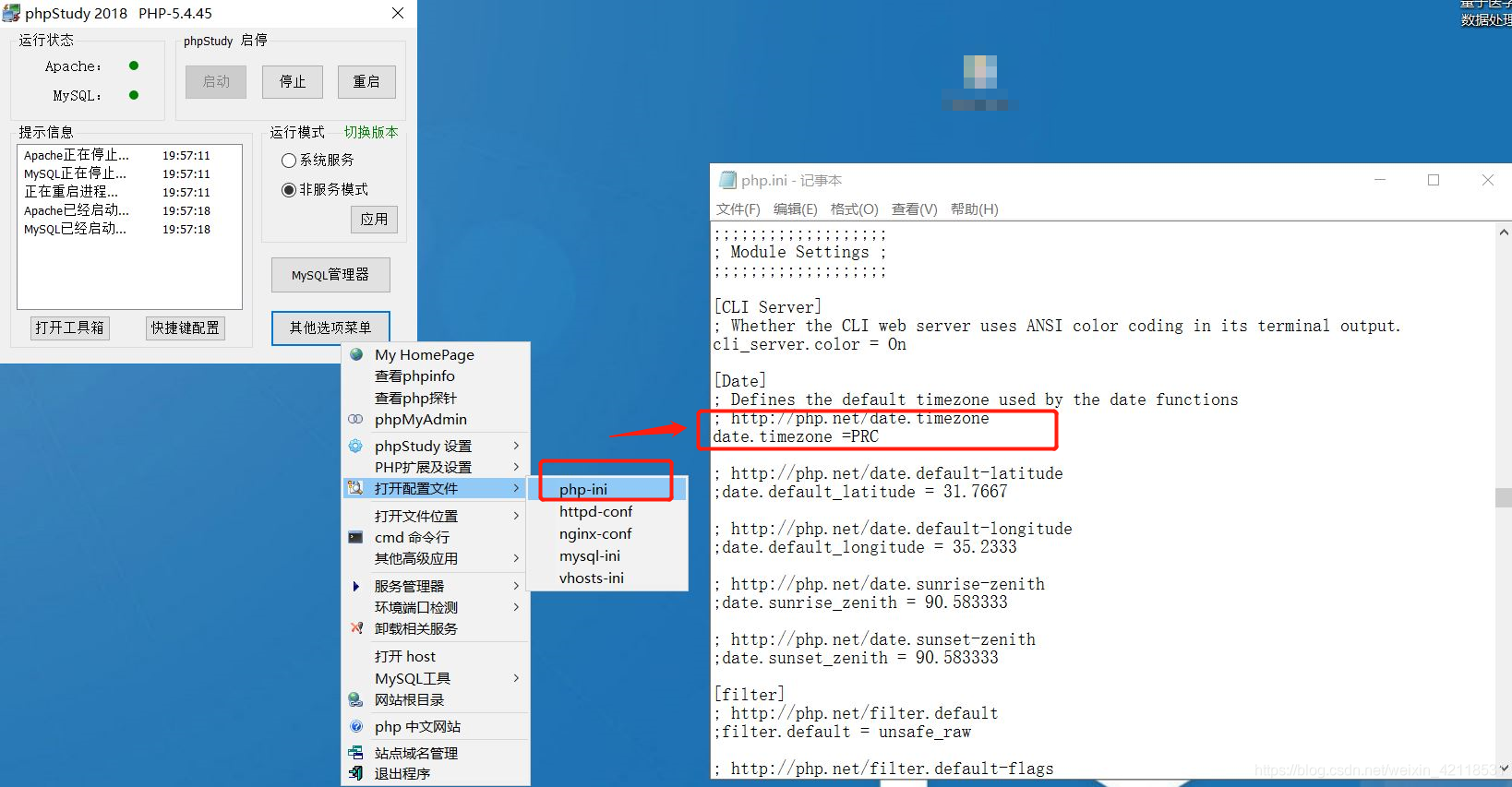Click 切换版本 link

pos(371,132)
